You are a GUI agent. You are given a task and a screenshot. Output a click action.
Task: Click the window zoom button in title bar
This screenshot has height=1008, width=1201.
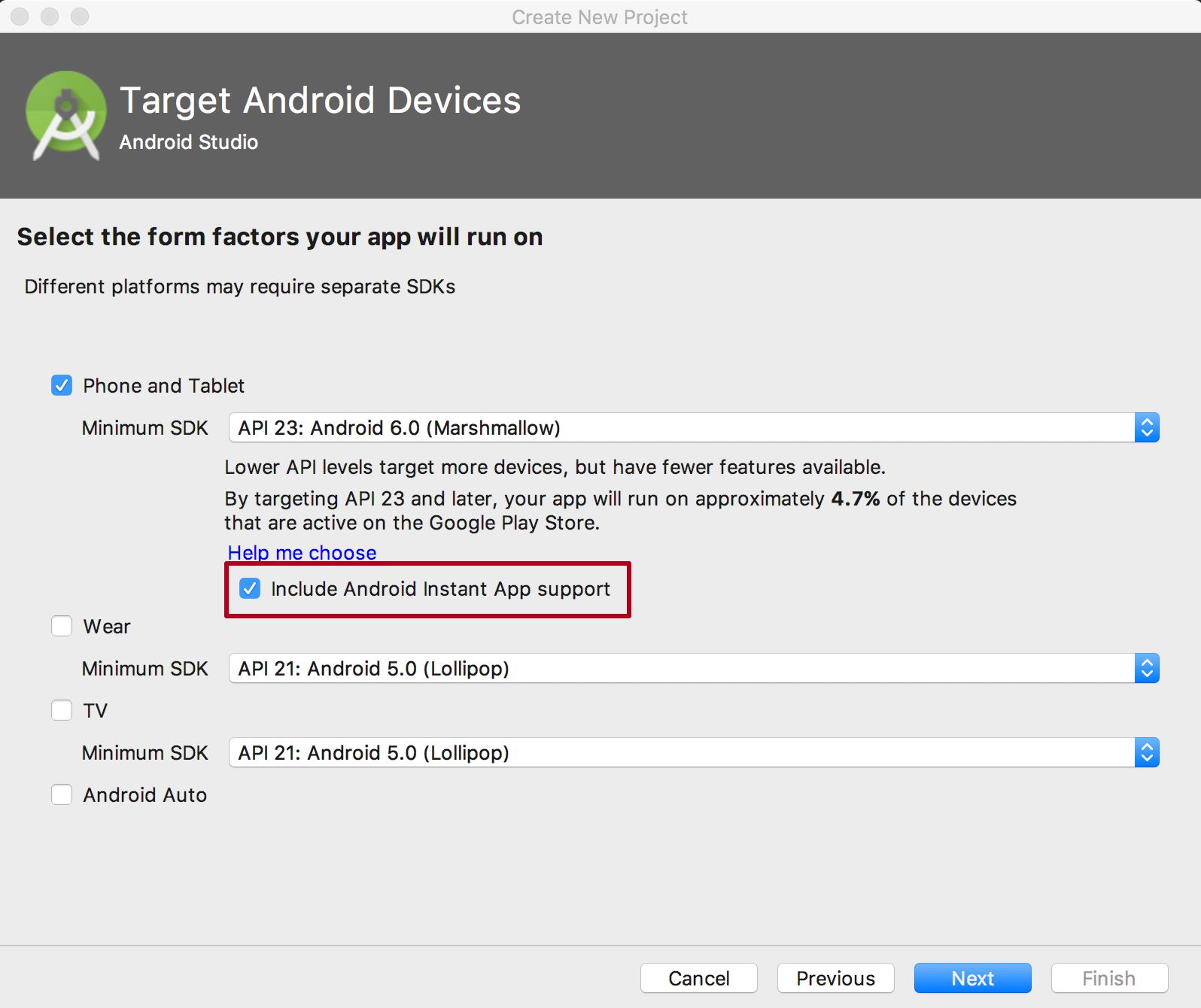click(80, 17)
